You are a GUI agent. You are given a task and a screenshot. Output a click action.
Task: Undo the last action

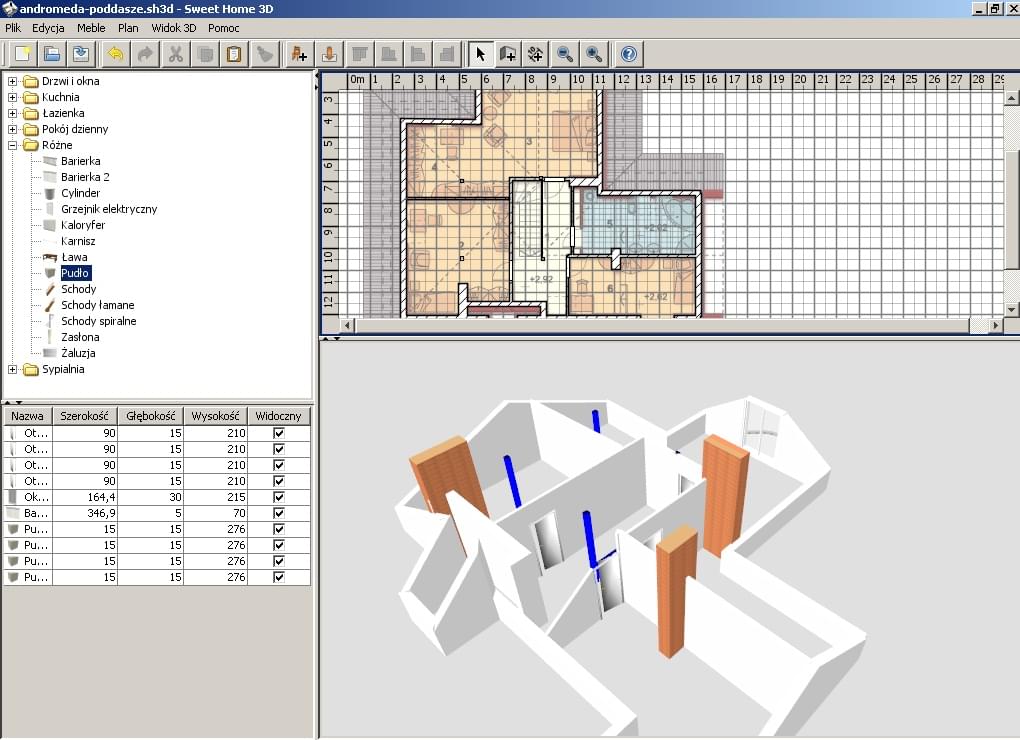tap(116, 54)
